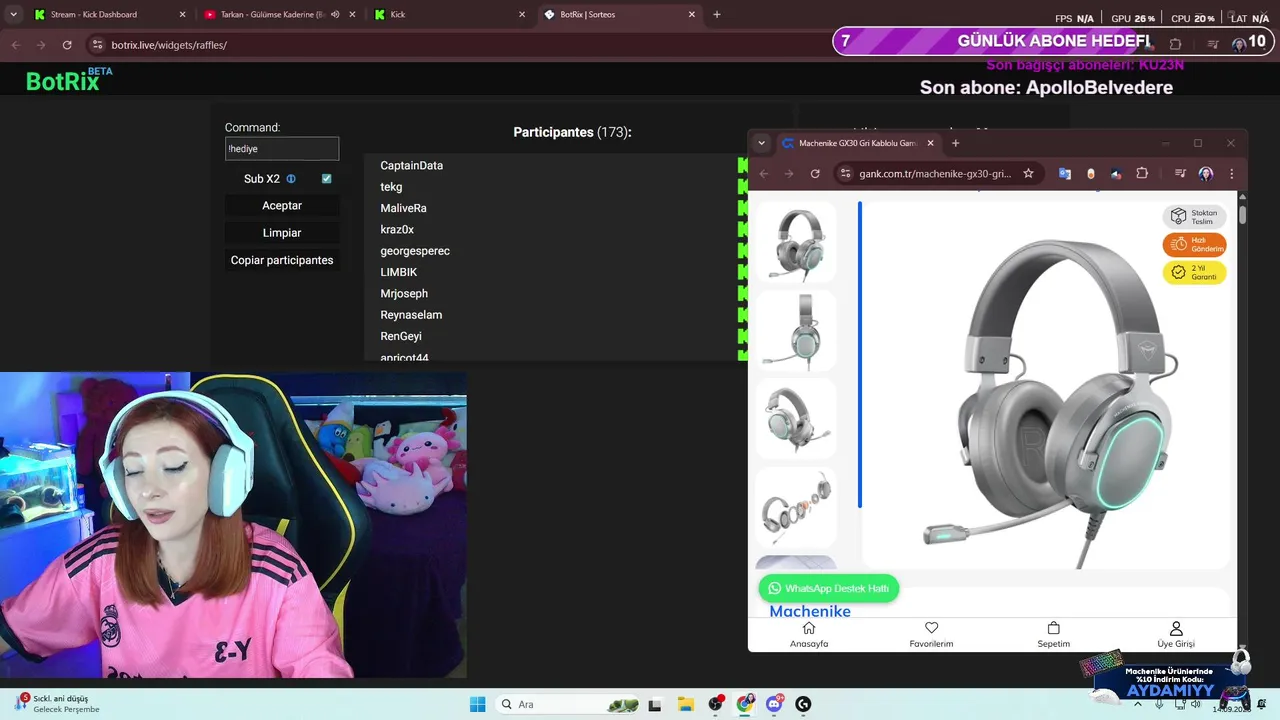Toggle the Sub X2 checkbox
This screenshot has width=1280, height=720.
[x=326, y=179]
